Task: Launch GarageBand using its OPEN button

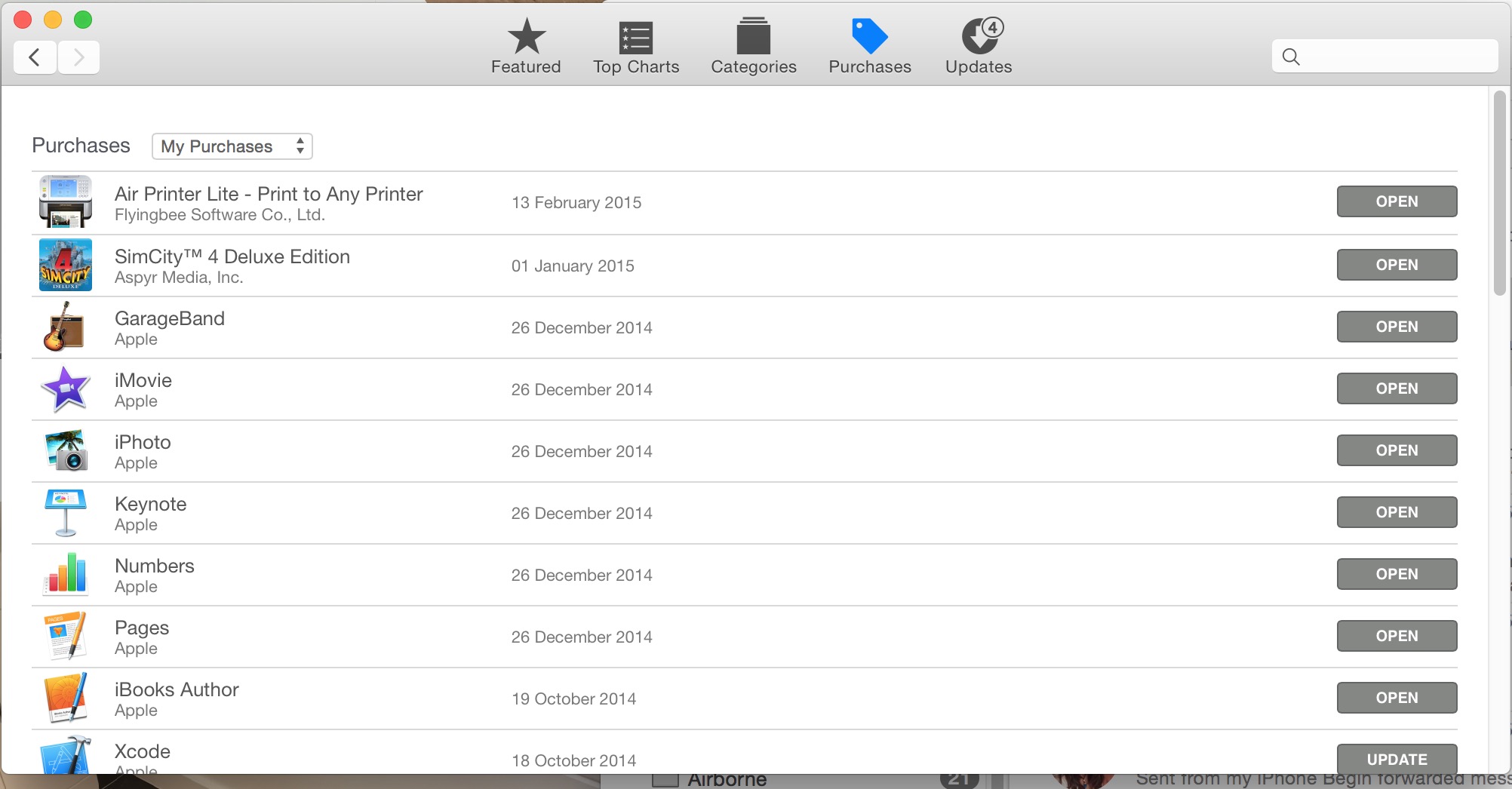Action: [1397, 327]
